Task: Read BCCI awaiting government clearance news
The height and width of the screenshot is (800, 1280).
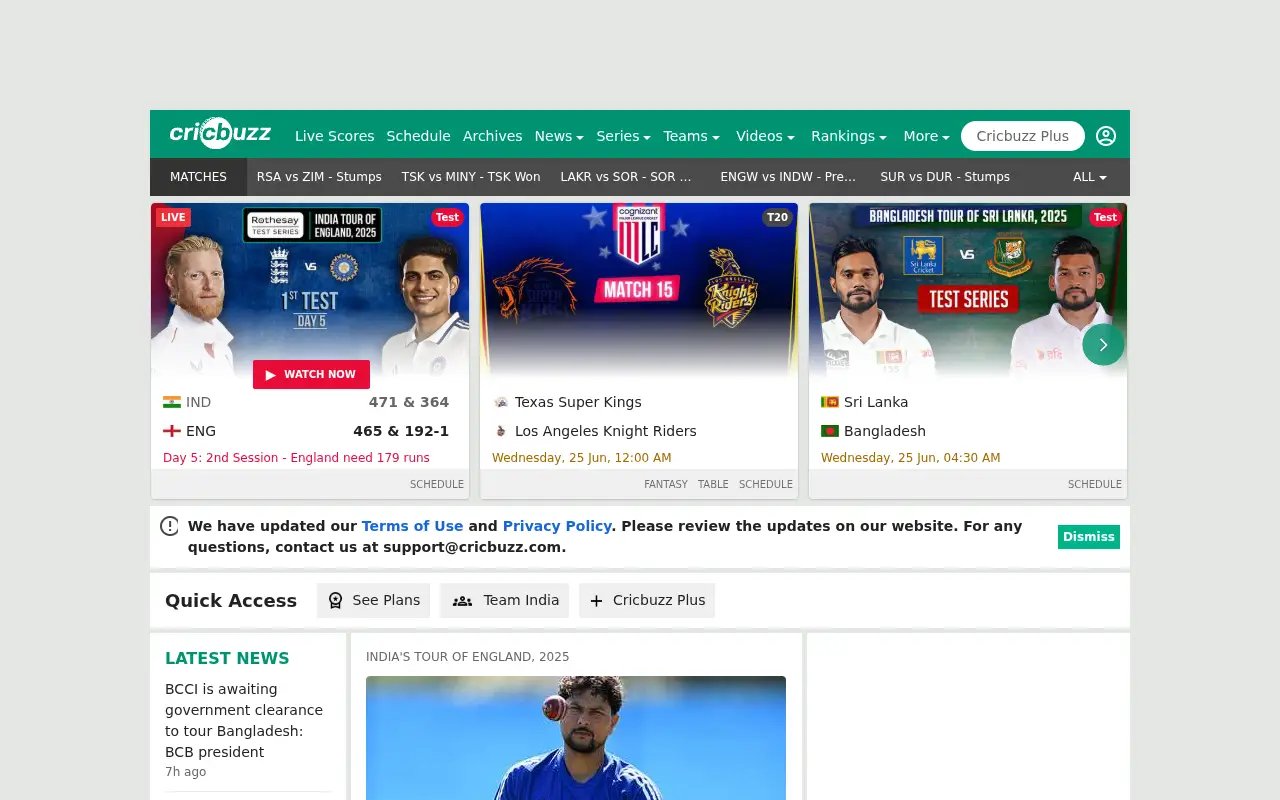Action: [244, 720]
